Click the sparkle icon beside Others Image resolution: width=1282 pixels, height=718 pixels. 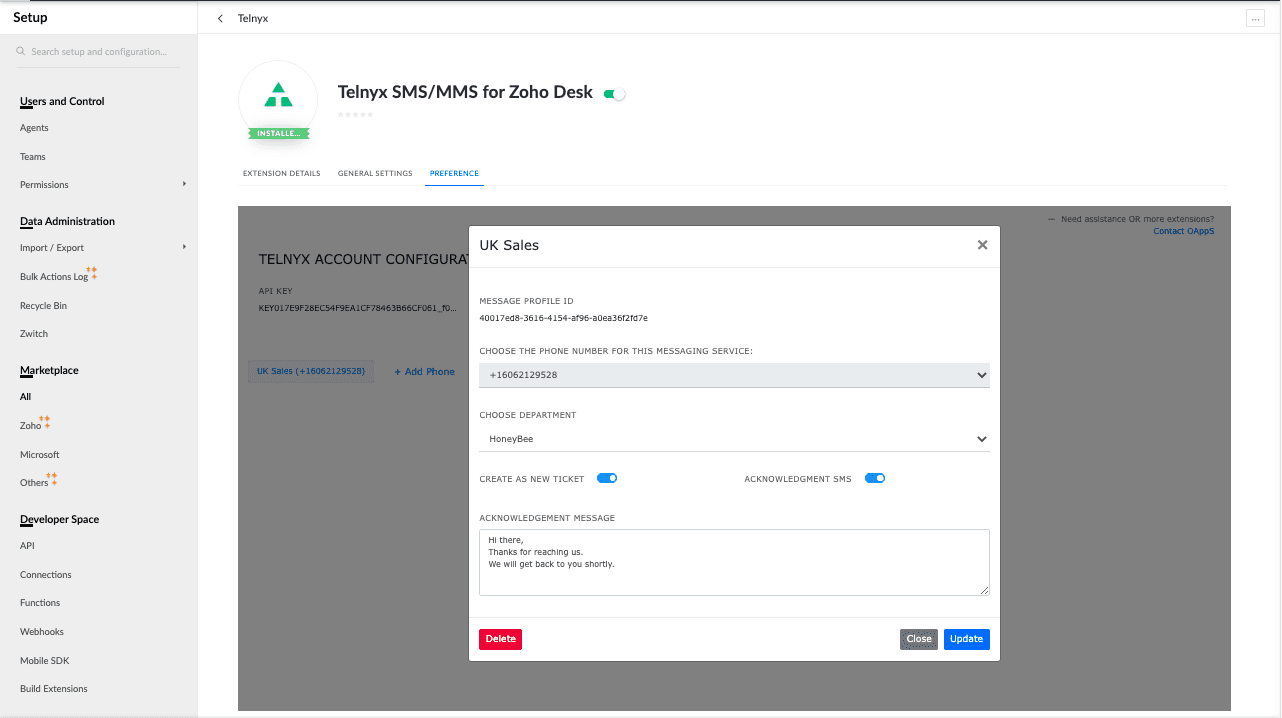pyautogui.click(x=53, y=479)
